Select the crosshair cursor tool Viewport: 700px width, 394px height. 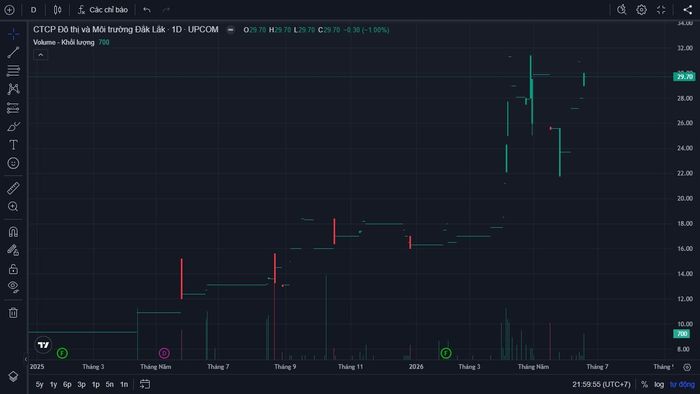[x=13, y=34]
